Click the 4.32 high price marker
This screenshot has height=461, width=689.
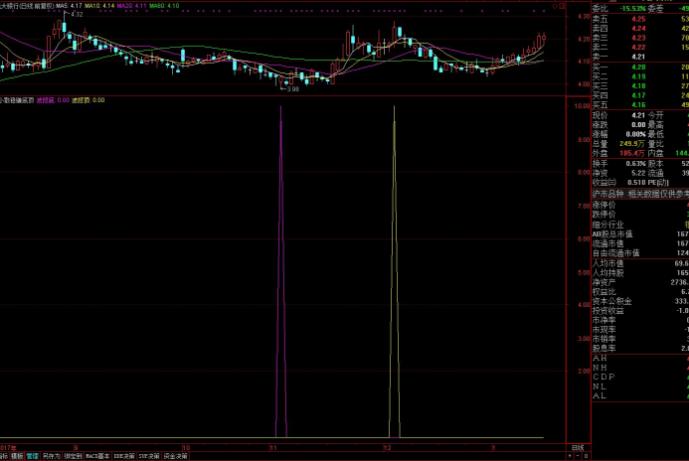[x=76, y=15]
